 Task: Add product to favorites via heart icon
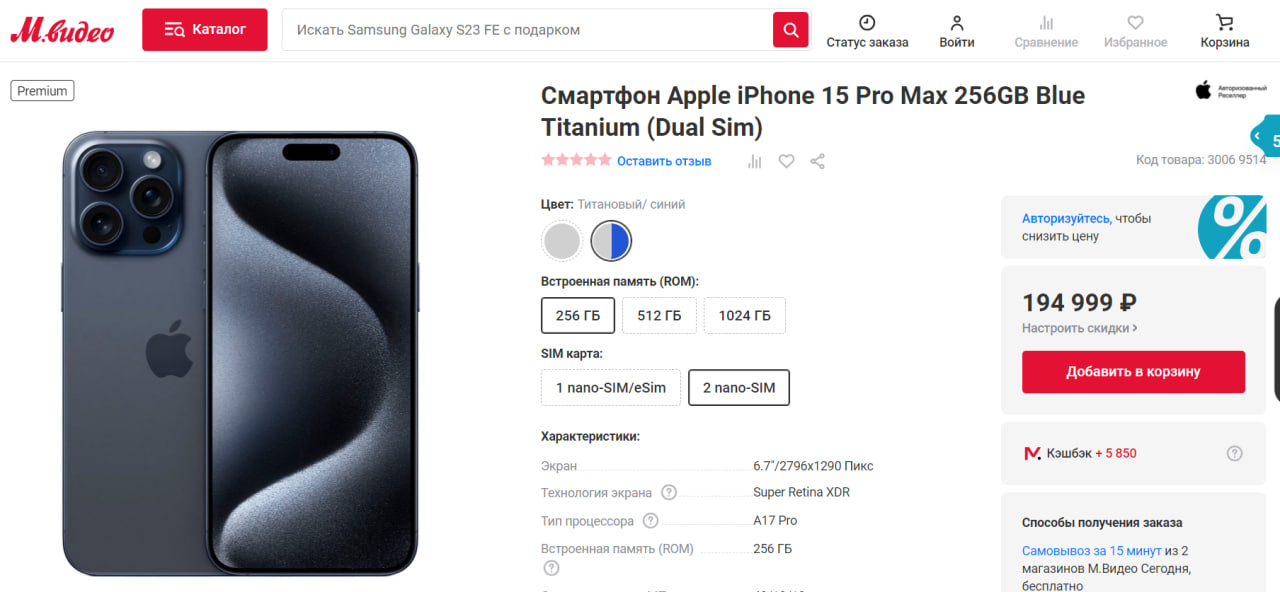pyautogui.click(x=786, y=161)
